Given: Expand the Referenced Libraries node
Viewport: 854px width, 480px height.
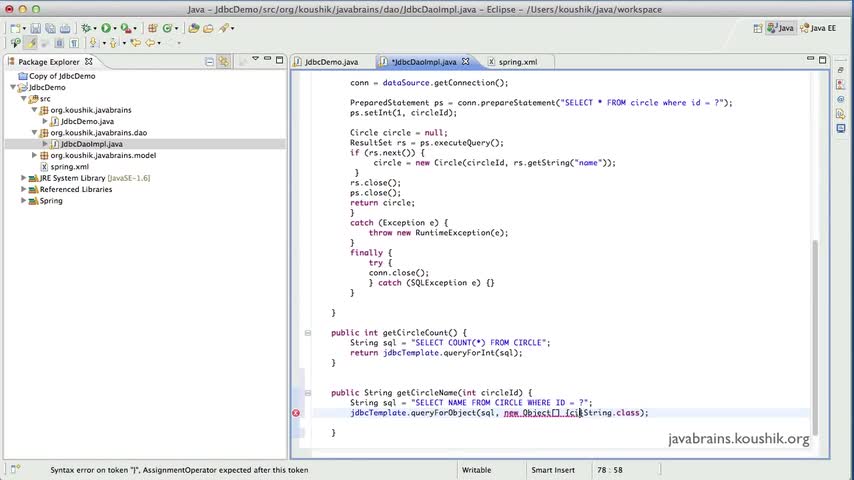Looking at the screenshot, I should coord(23,189).
